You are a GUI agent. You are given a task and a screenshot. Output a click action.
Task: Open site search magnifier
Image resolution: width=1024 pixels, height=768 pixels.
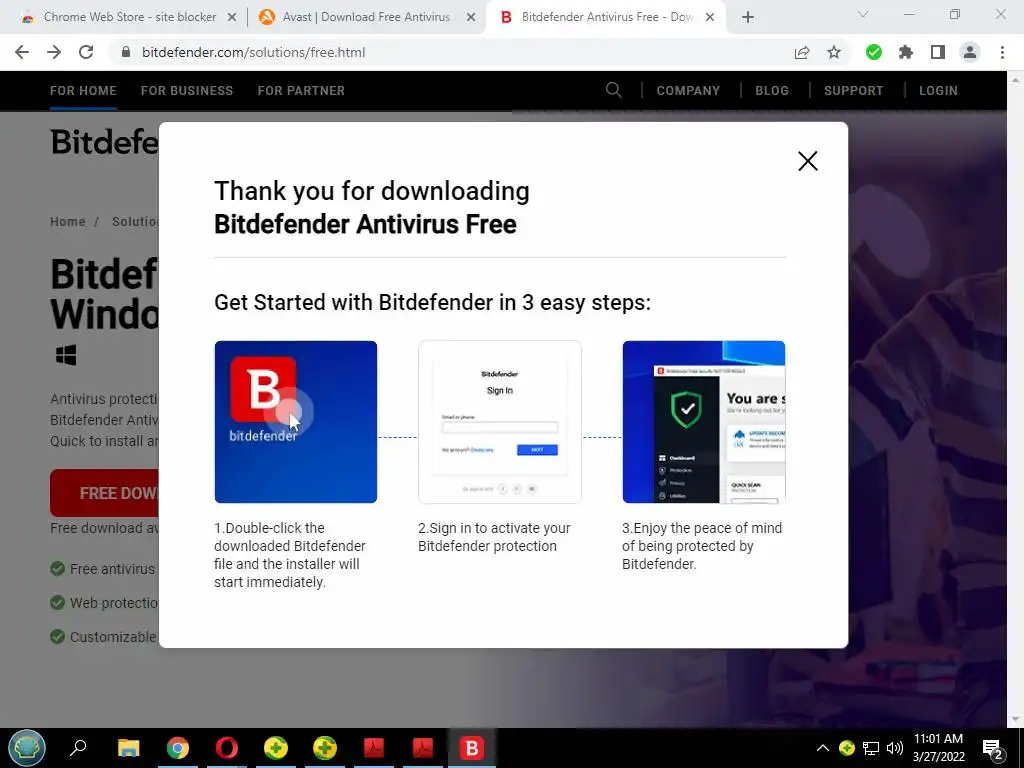click(x=613, y=90)
